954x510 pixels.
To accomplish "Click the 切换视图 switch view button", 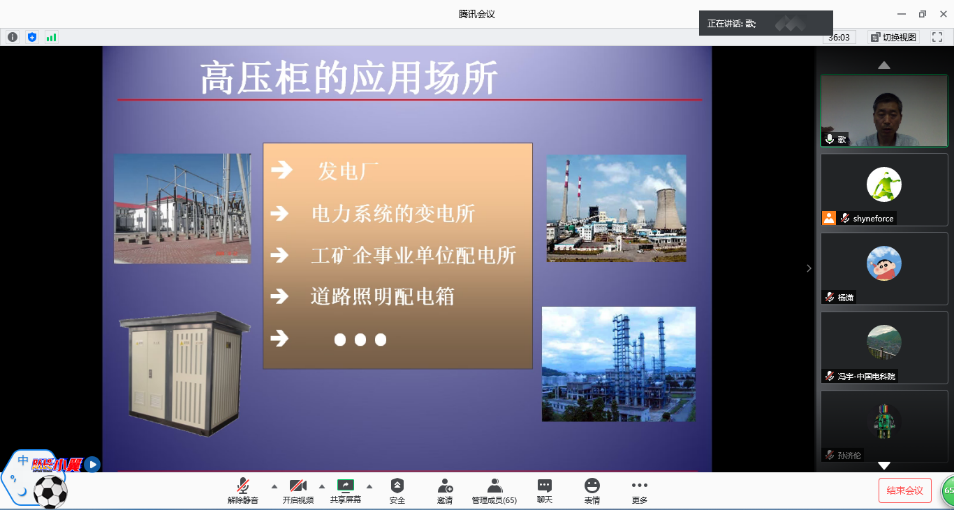I will [893, 37].
